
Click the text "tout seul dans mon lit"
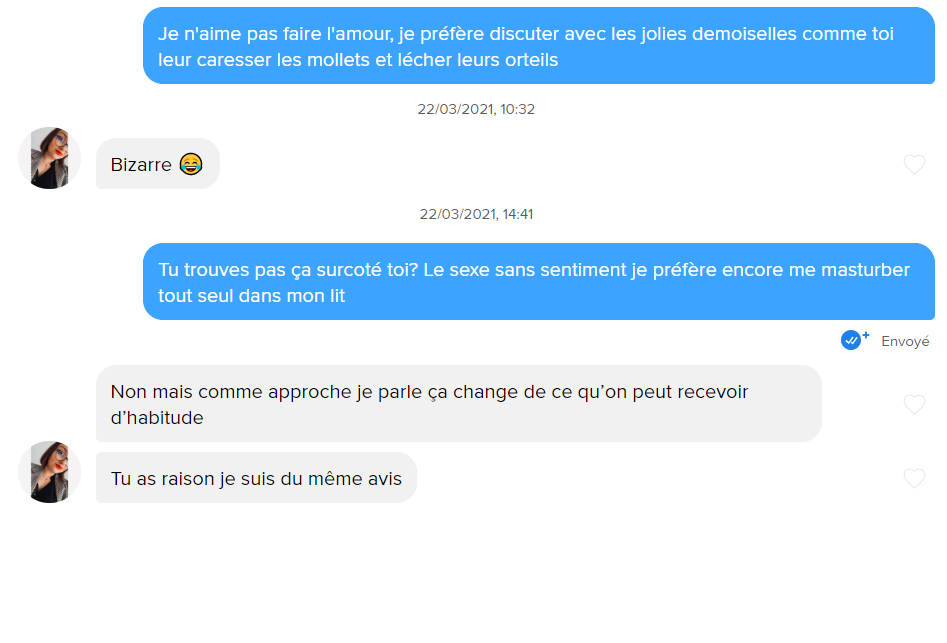click(251, 296)
